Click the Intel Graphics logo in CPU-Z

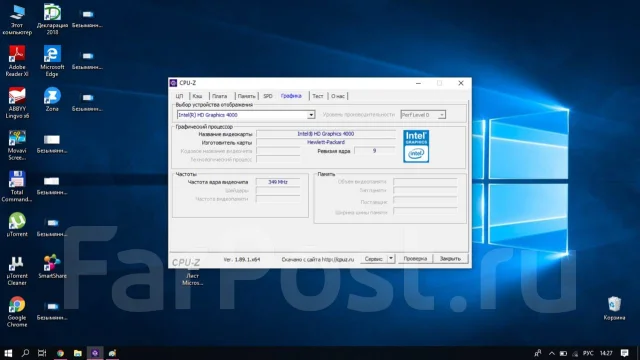pos(416,146)
